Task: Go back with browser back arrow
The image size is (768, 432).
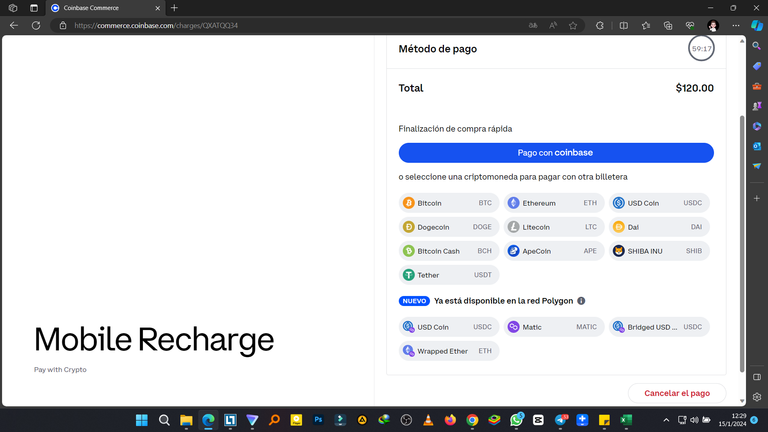Action: 14,25
